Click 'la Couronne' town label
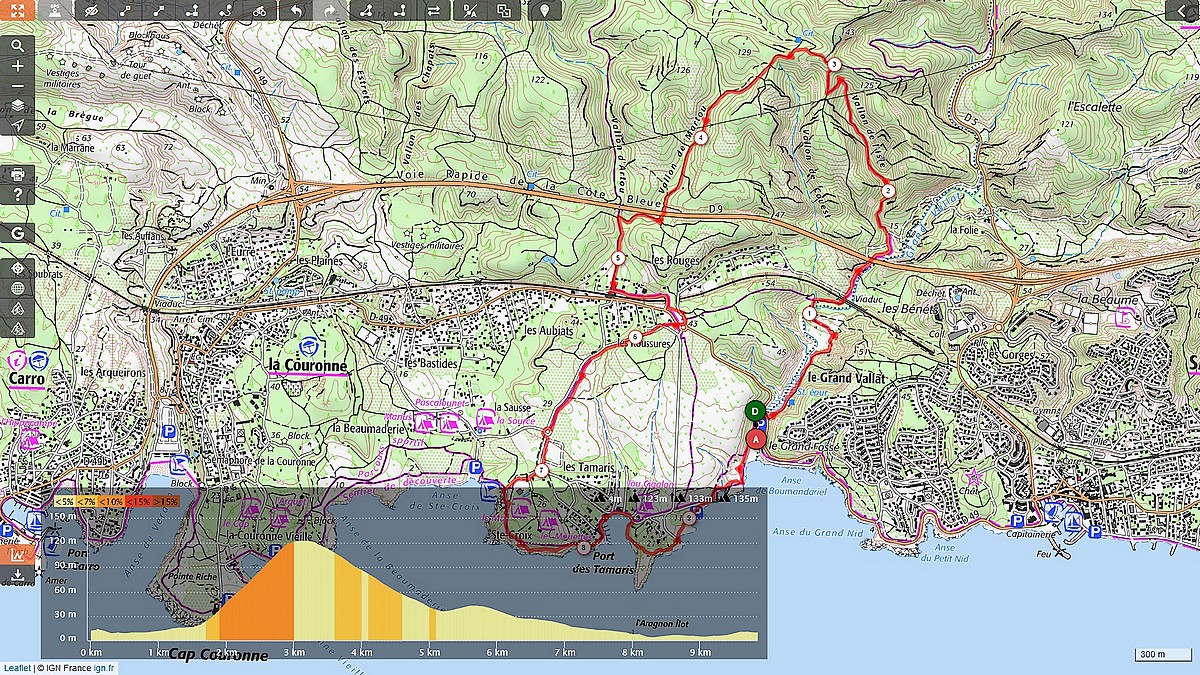Viewport: 1200px width, 675px height. tap(307, 366)
